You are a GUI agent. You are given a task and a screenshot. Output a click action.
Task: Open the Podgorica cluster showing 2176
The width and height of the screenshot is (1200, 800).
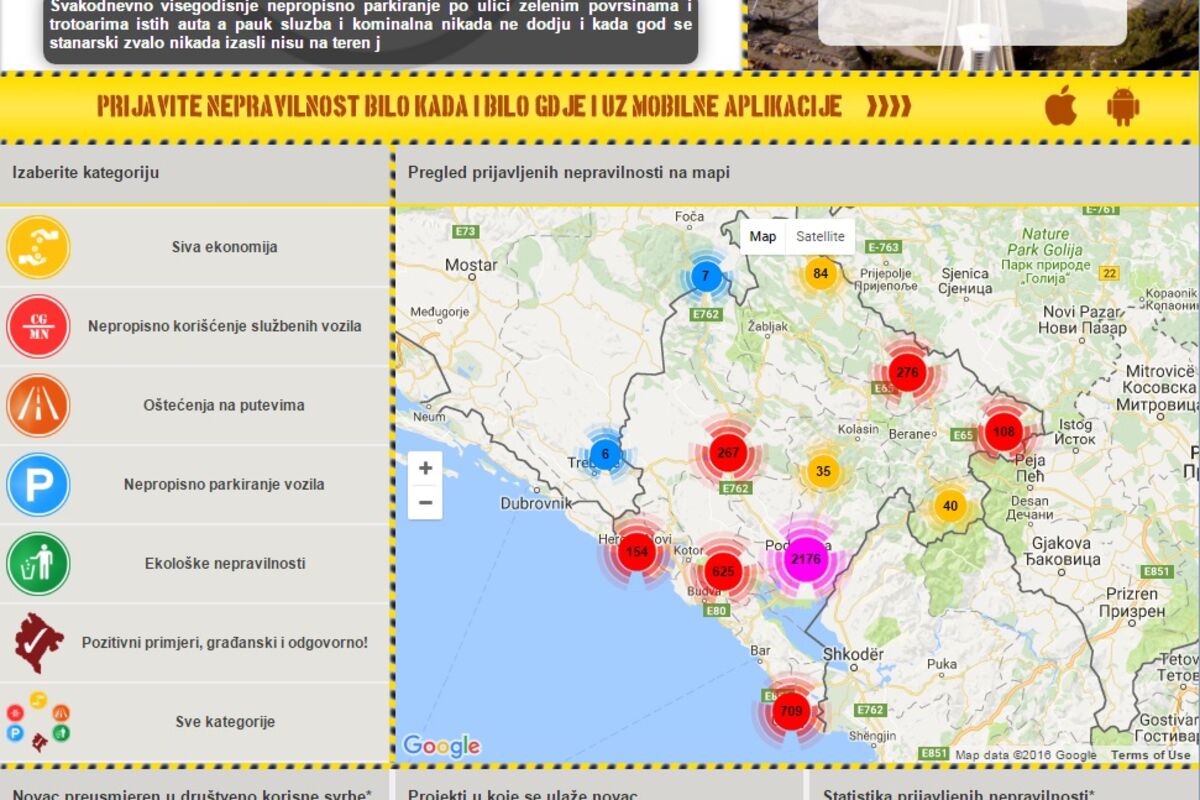tap(805, 559)
